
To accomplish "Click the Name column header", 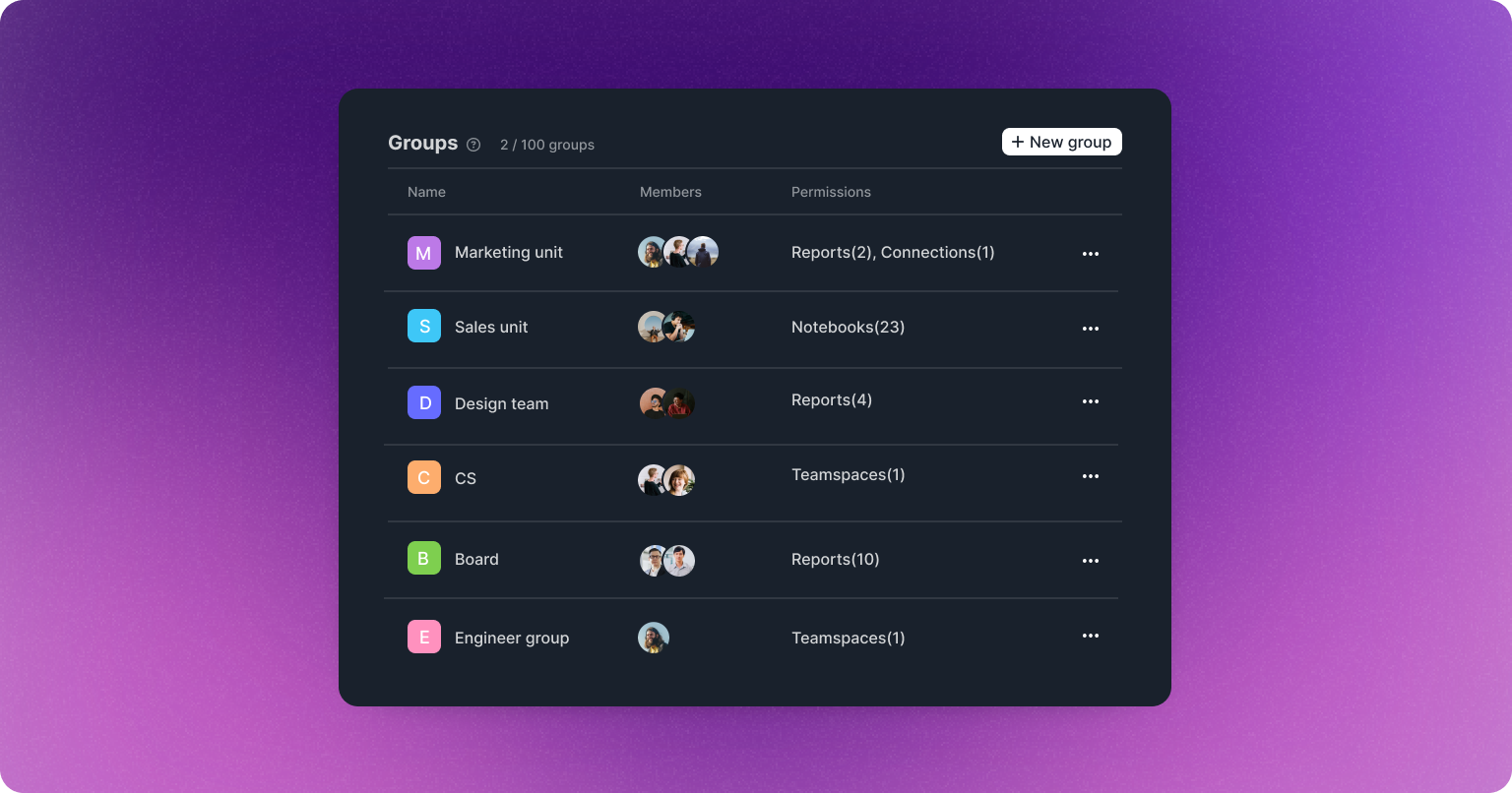I will [426, 192].
